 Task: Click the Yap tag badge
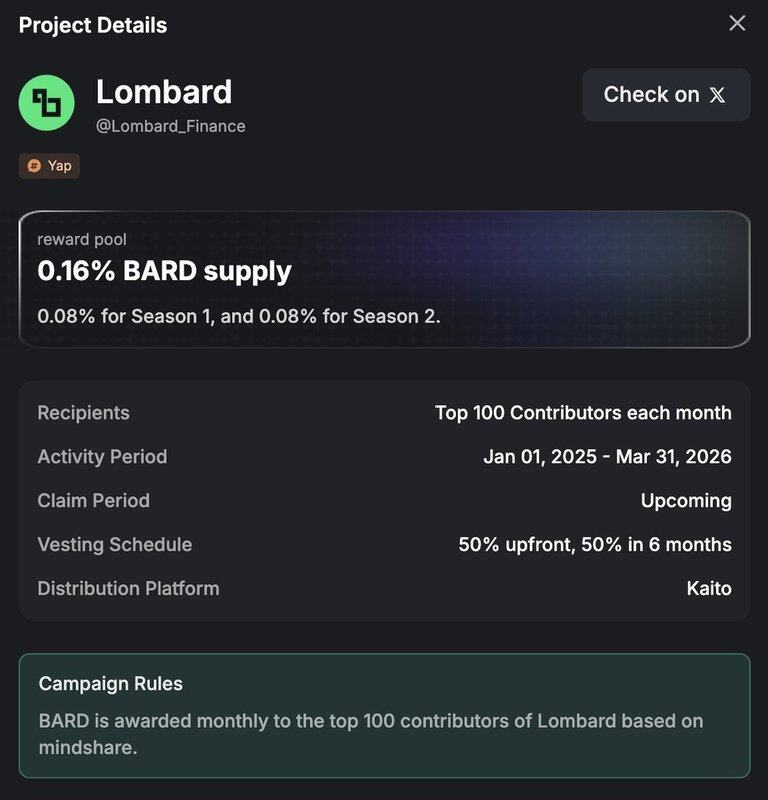49,166
